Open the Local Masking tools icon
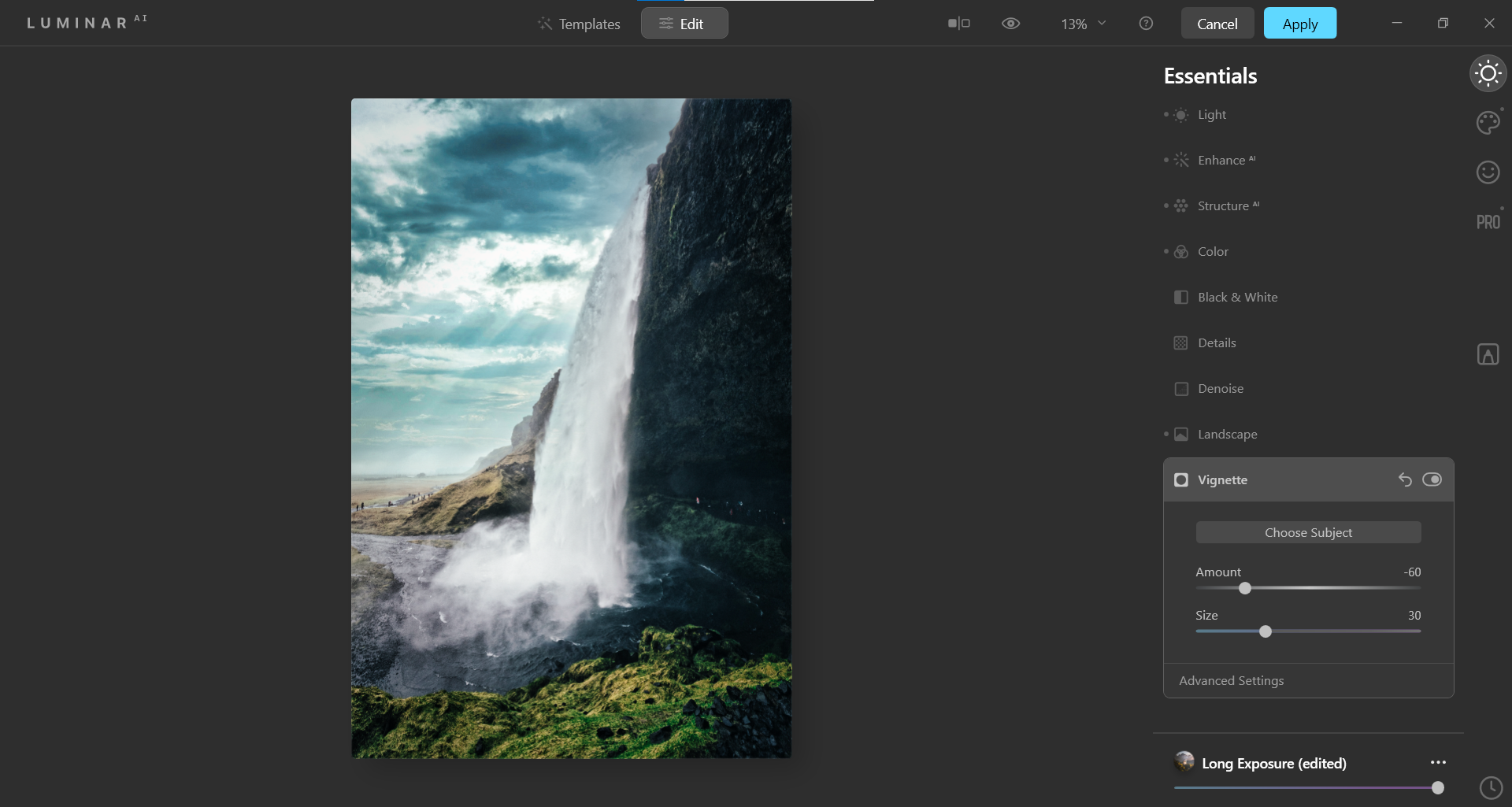 pos(1488,354)
